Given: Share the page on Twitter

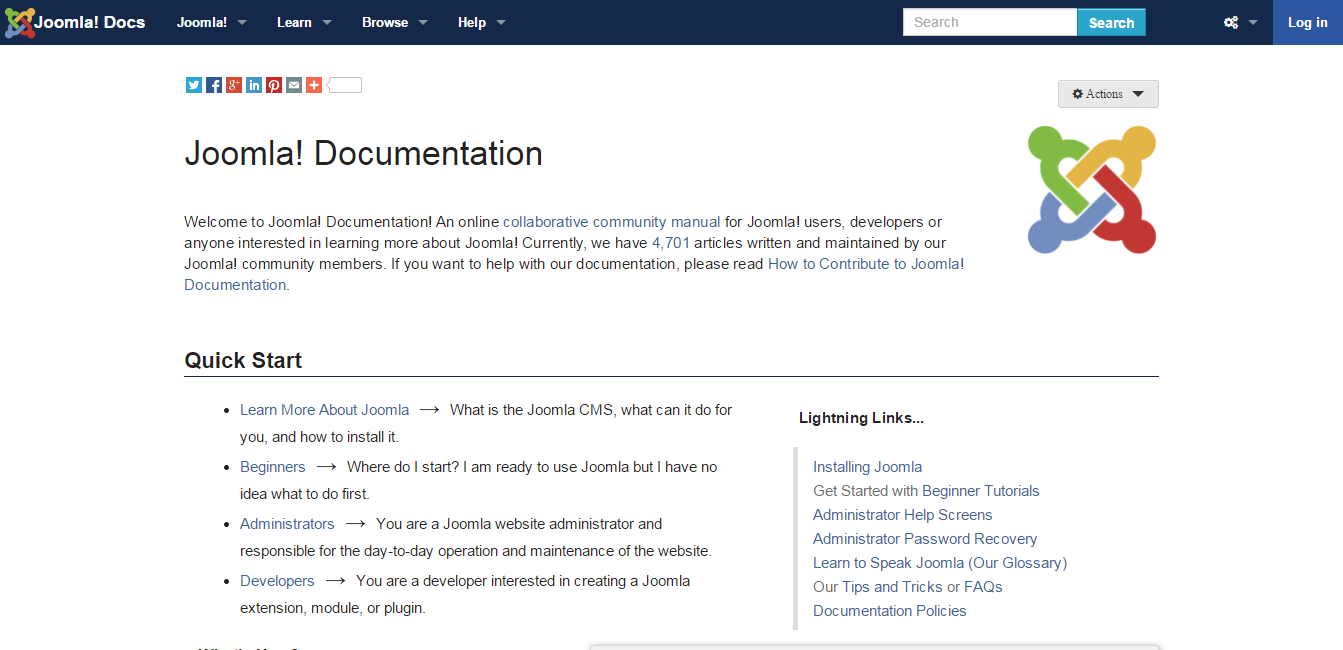Looking at the screenshot, I should [x=193, y=85].
